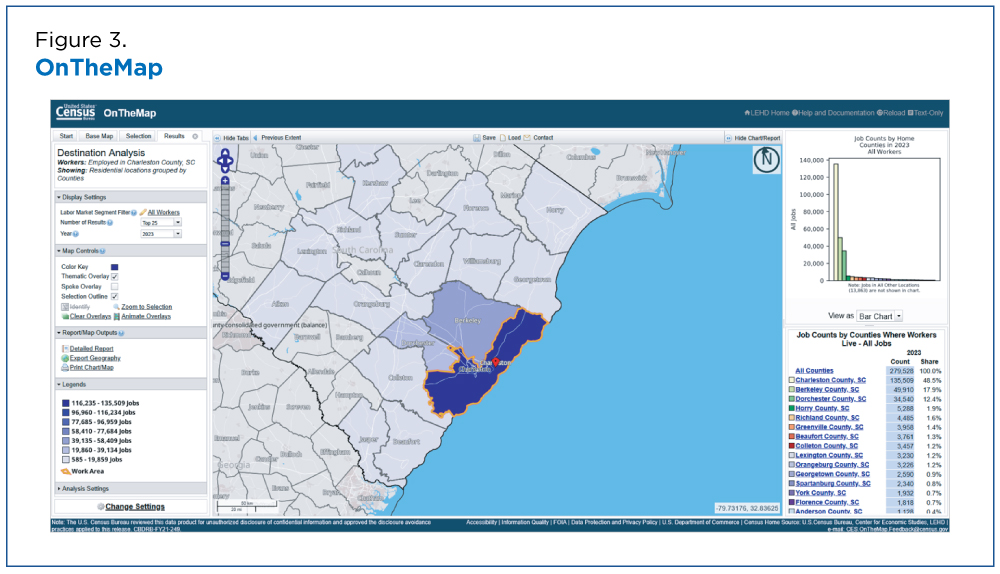Collapse the Map Controls section
Image resolution: width=1000 pixels, height=574 pixels.
[131, 251]
